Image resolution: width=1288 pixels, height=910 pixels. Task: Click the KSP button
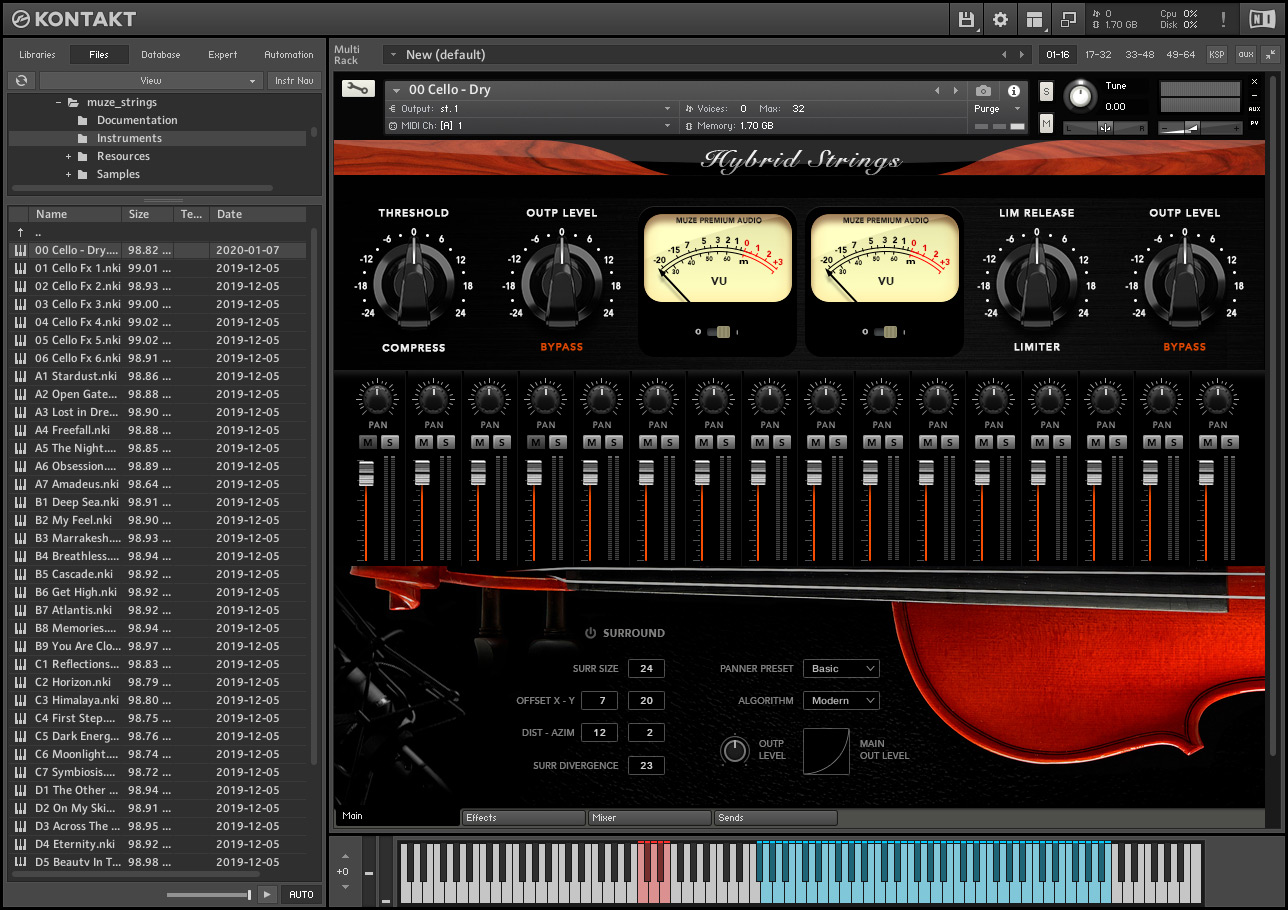(1217, 55)
